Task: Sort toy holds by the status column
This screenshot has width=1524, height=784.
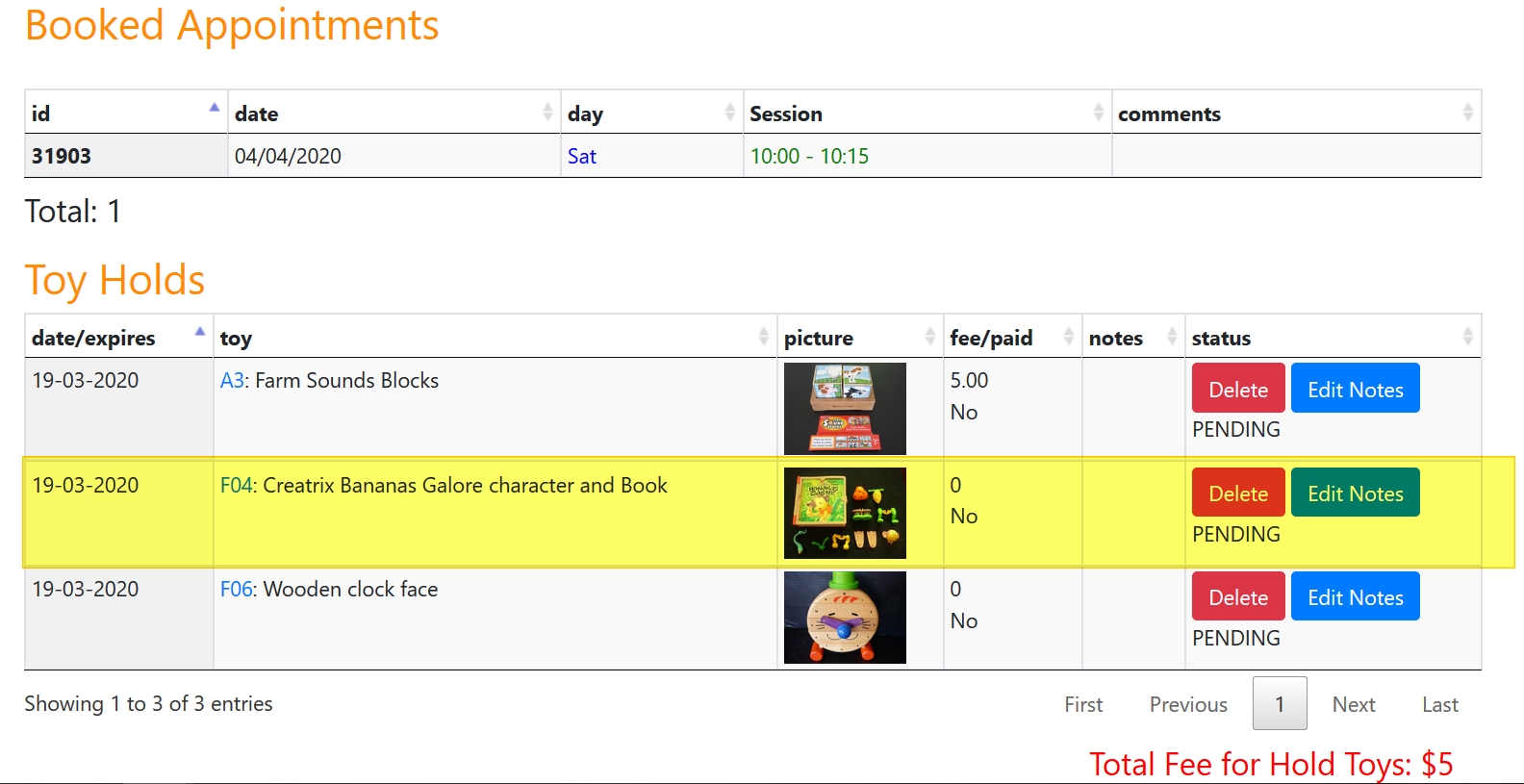Action: coord(1332,338)
